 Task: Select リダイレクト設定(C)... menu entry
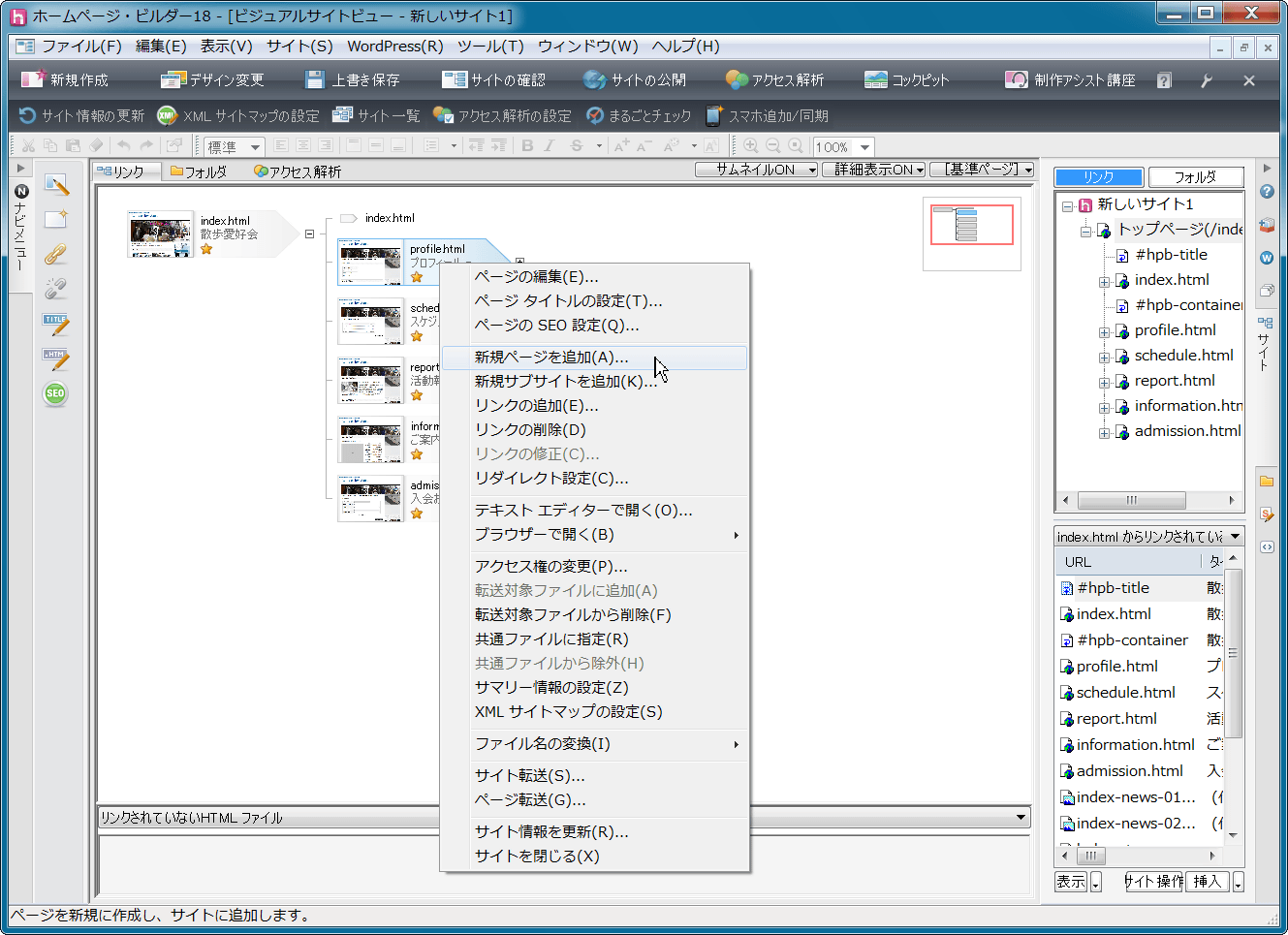point(594,479)
